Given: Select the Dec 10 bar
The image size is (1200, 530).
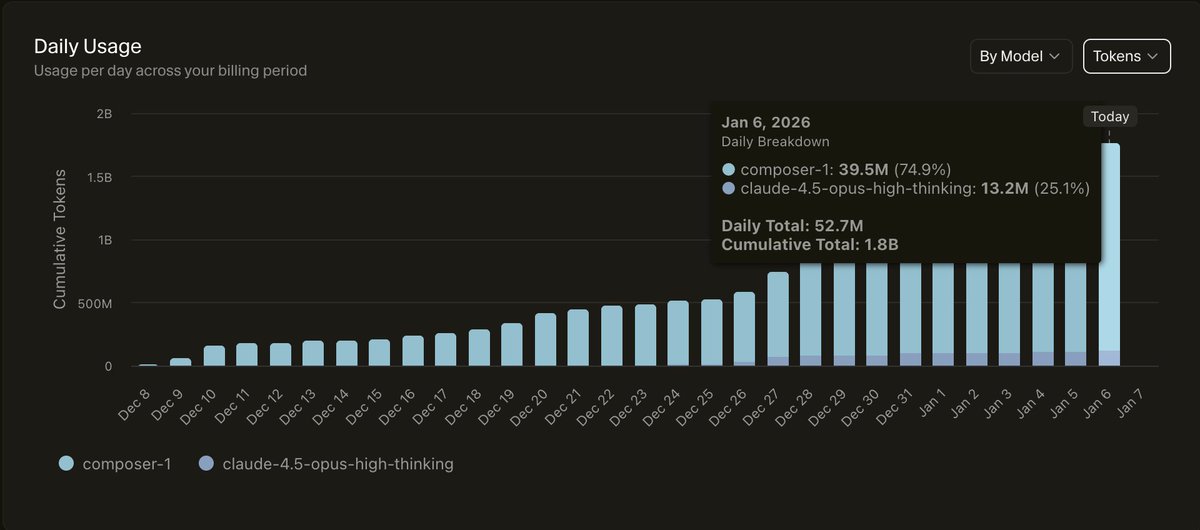Looking at the screenshot, I should click(214, 356).
